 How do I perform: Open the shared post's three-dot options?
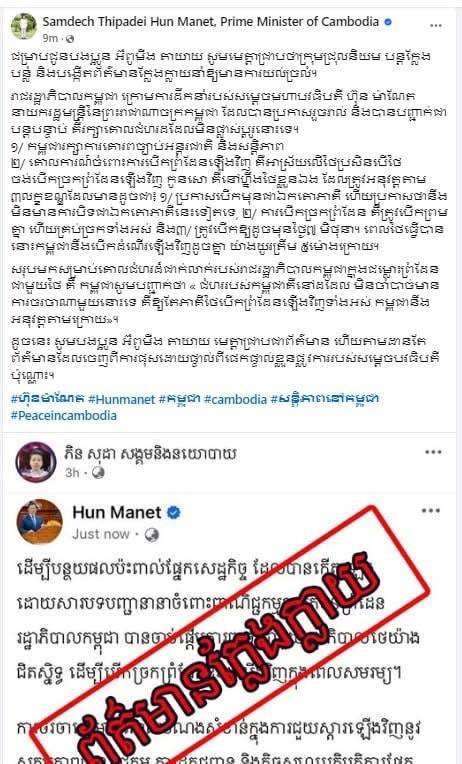[430, 511]
